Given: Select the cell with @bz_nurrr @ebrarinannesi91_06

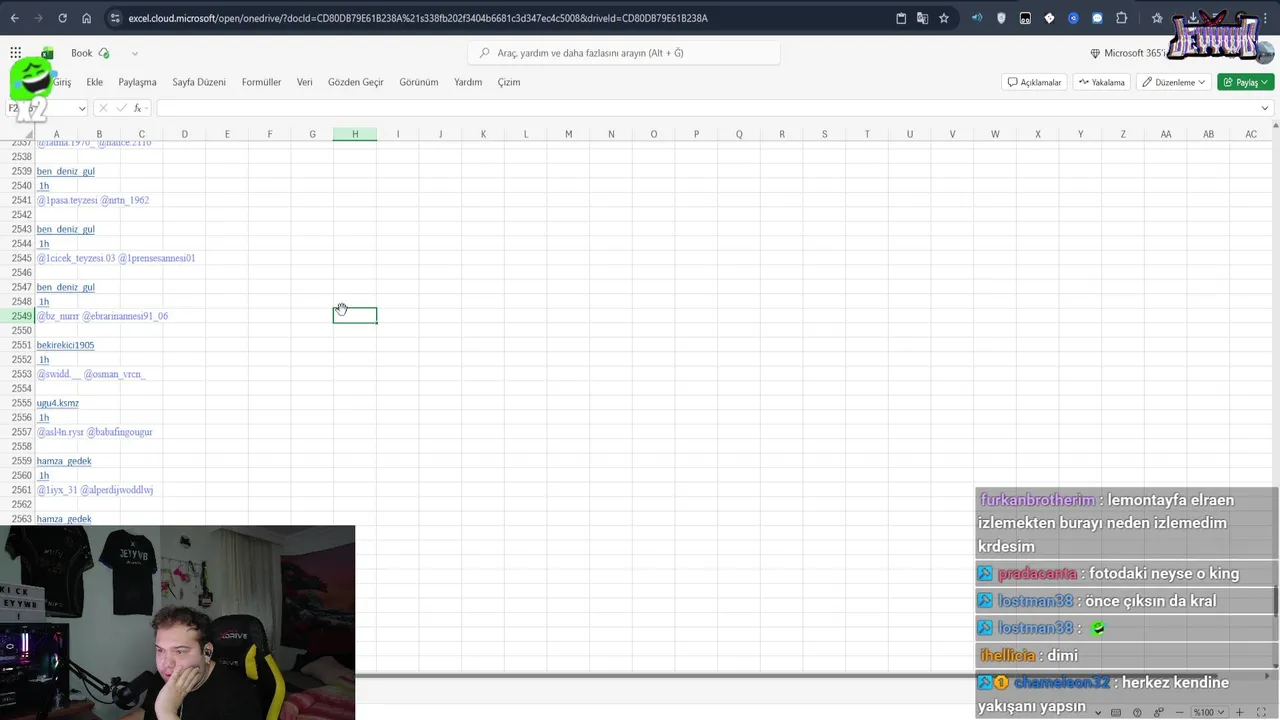Looking at the screenshot, I should [102, 316].
